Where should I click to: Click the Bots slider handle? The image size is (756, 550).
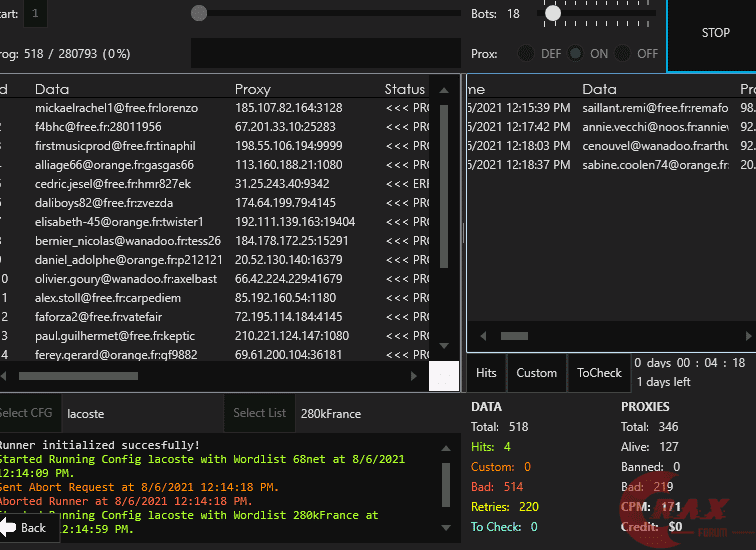[553, 14]
